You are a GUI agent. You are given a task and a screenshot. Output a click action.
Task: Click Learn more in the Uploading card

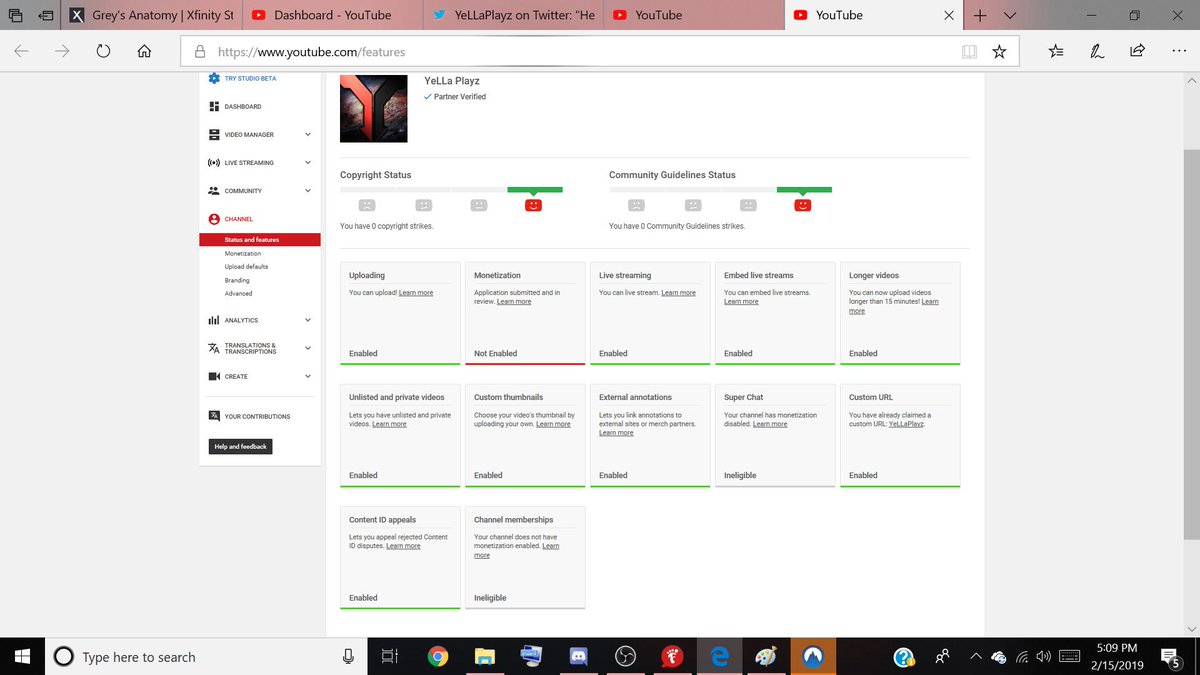pos(416,293)
